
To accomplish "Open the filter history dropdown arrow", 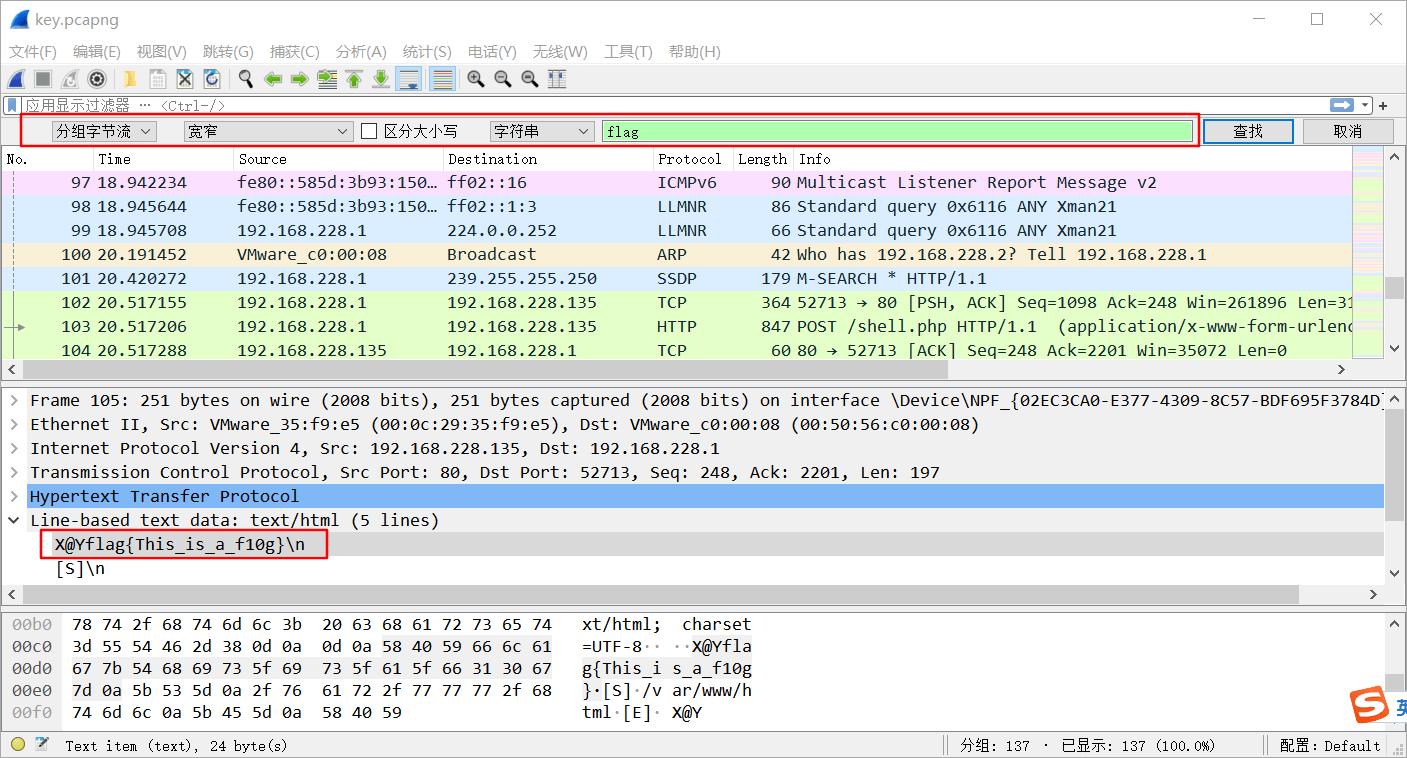I will click(1365, 105).
